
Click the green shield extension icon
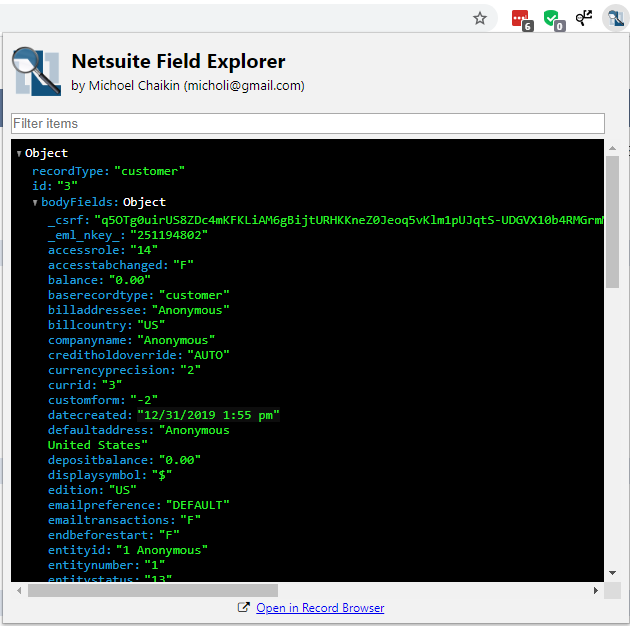click(551, 18)
